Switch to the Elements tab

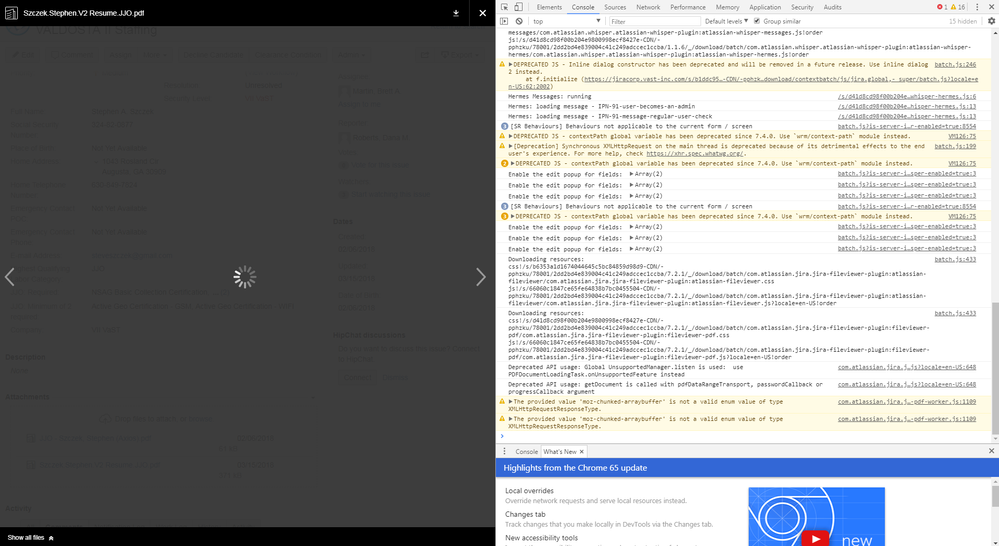pyautogui.click(x=549, y=7)
